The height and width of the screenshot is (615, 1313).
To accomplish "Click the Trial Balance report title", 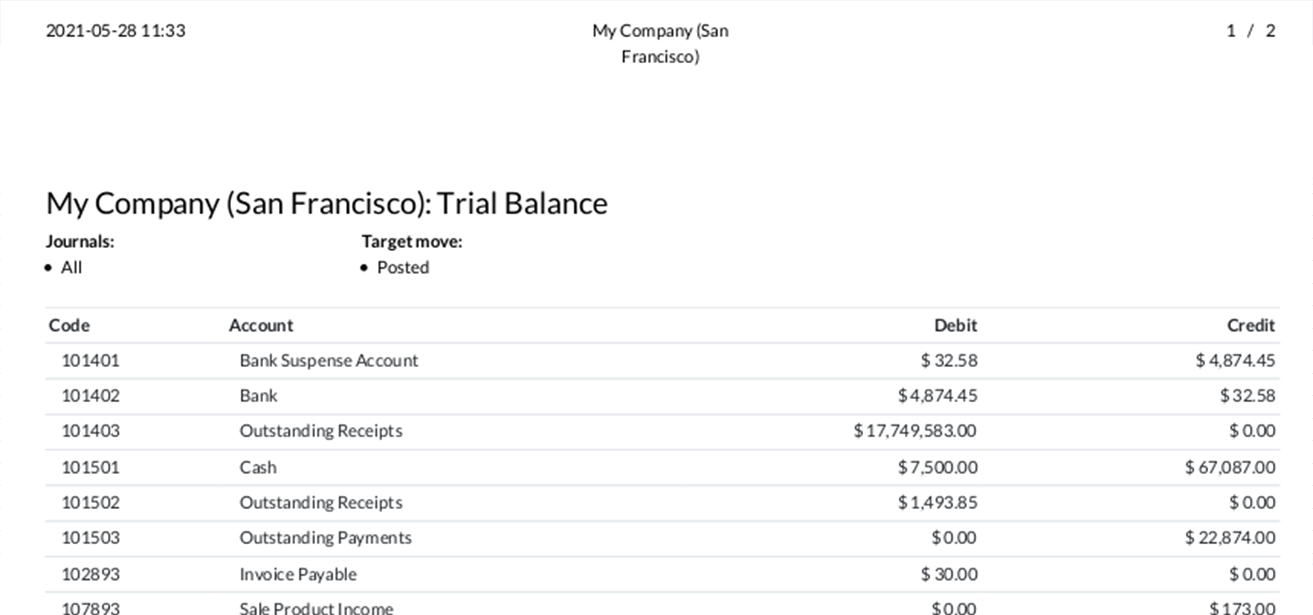I will click(327, 203).
